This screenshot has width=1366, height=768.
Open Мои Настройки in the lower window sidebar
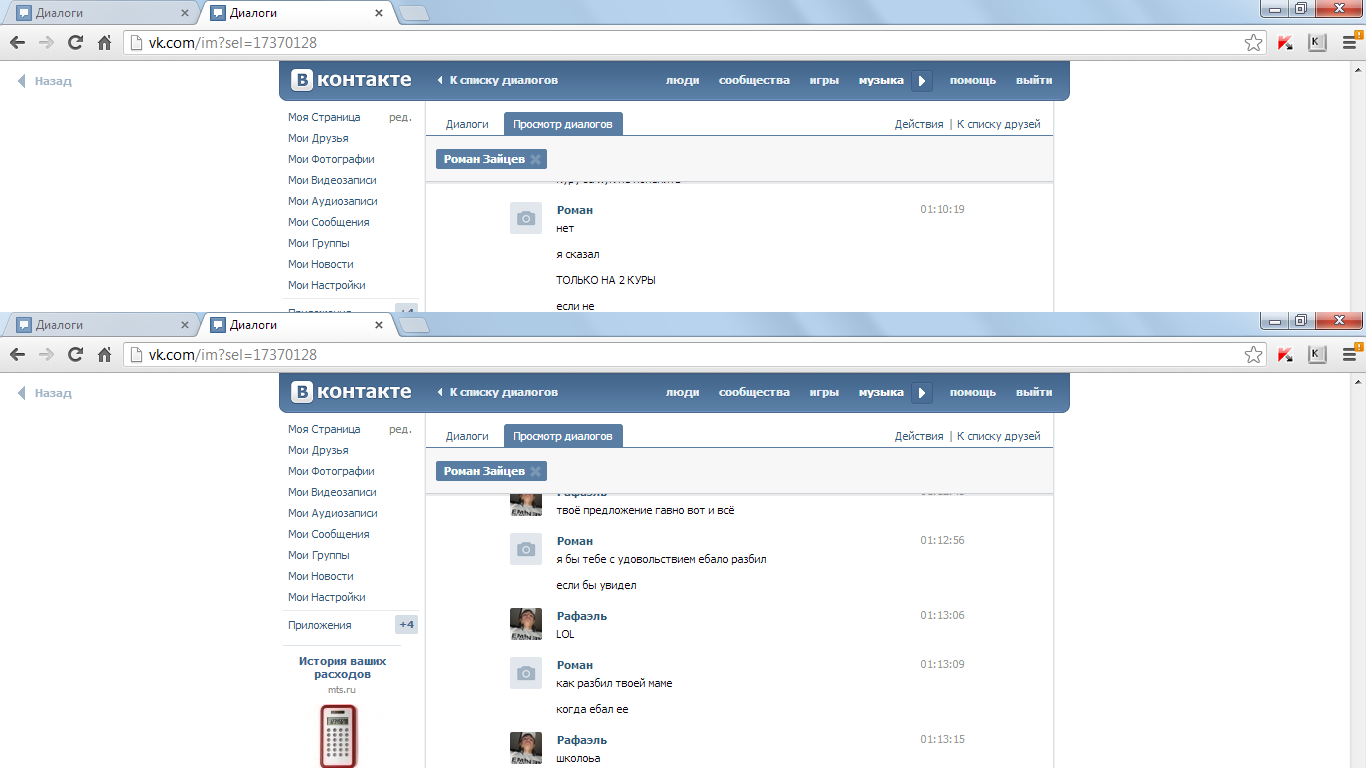click(x=327, y=597)
